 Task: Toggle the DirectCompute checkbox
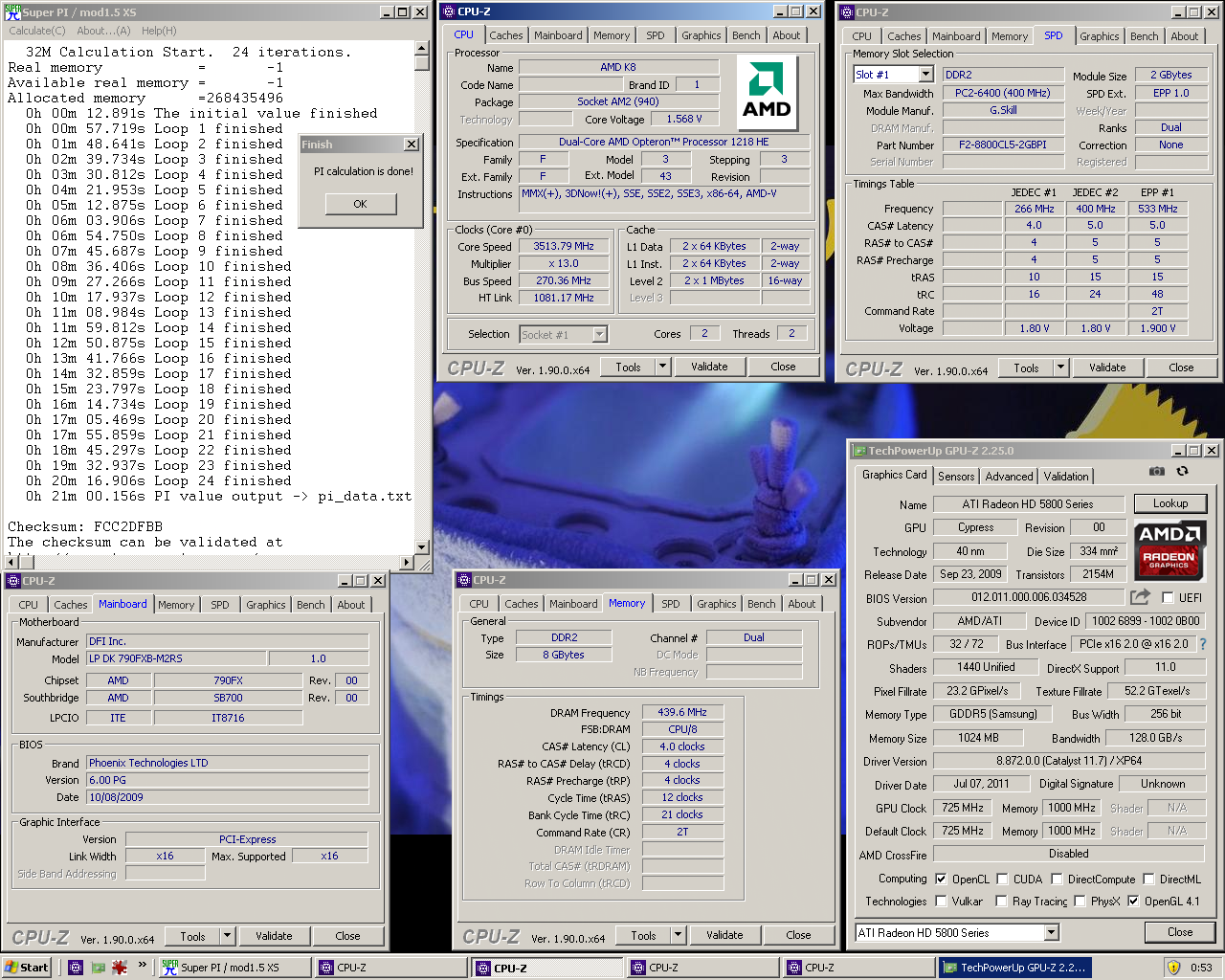[1057, 879]
